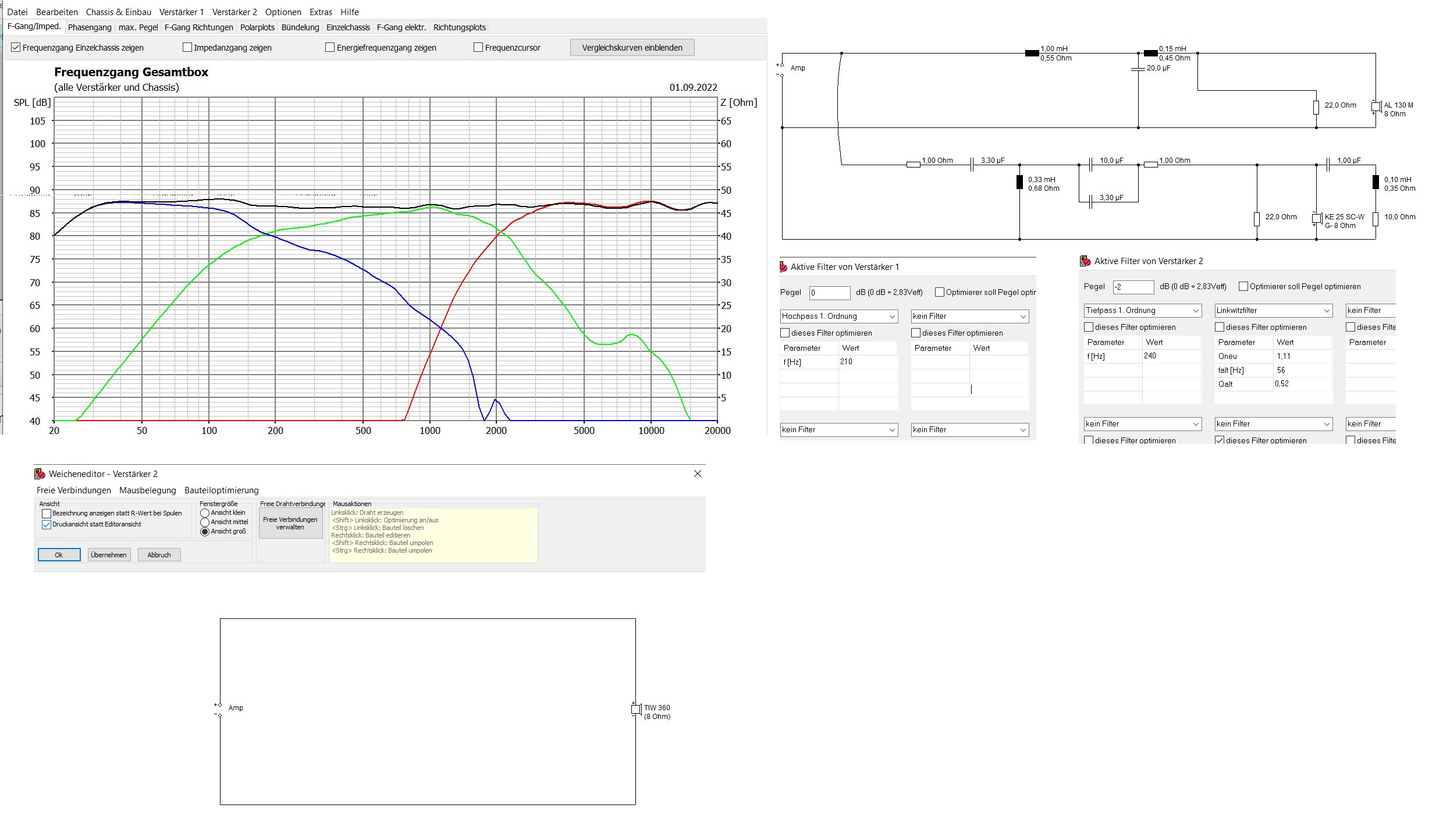This screenshot has width=1443, height=840.
Task: Click the Weicheneditor window title icon
Action: [40, 474]
